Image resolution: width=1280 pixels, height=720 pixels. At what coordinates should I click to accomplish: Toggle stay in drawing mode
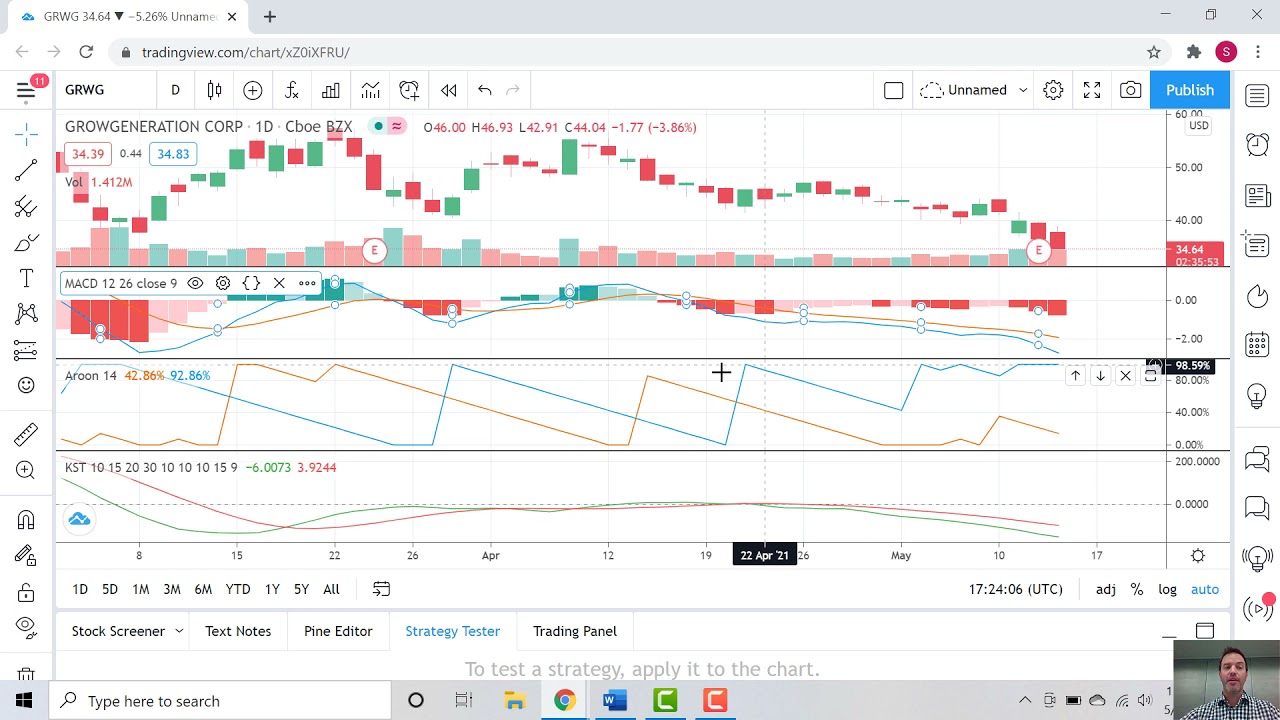click(x=26, y=556)
